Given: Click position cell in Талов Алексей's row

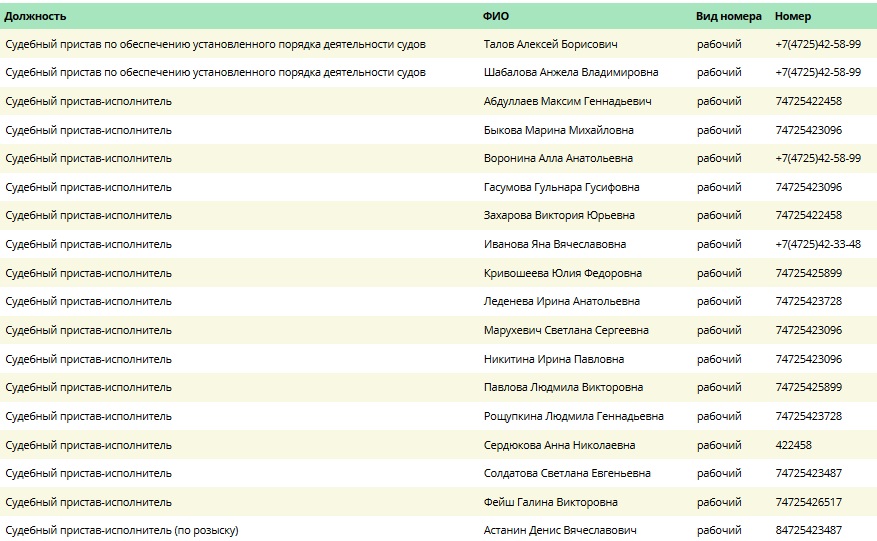Looking at the screenshot, I should (x=215, y=44).
